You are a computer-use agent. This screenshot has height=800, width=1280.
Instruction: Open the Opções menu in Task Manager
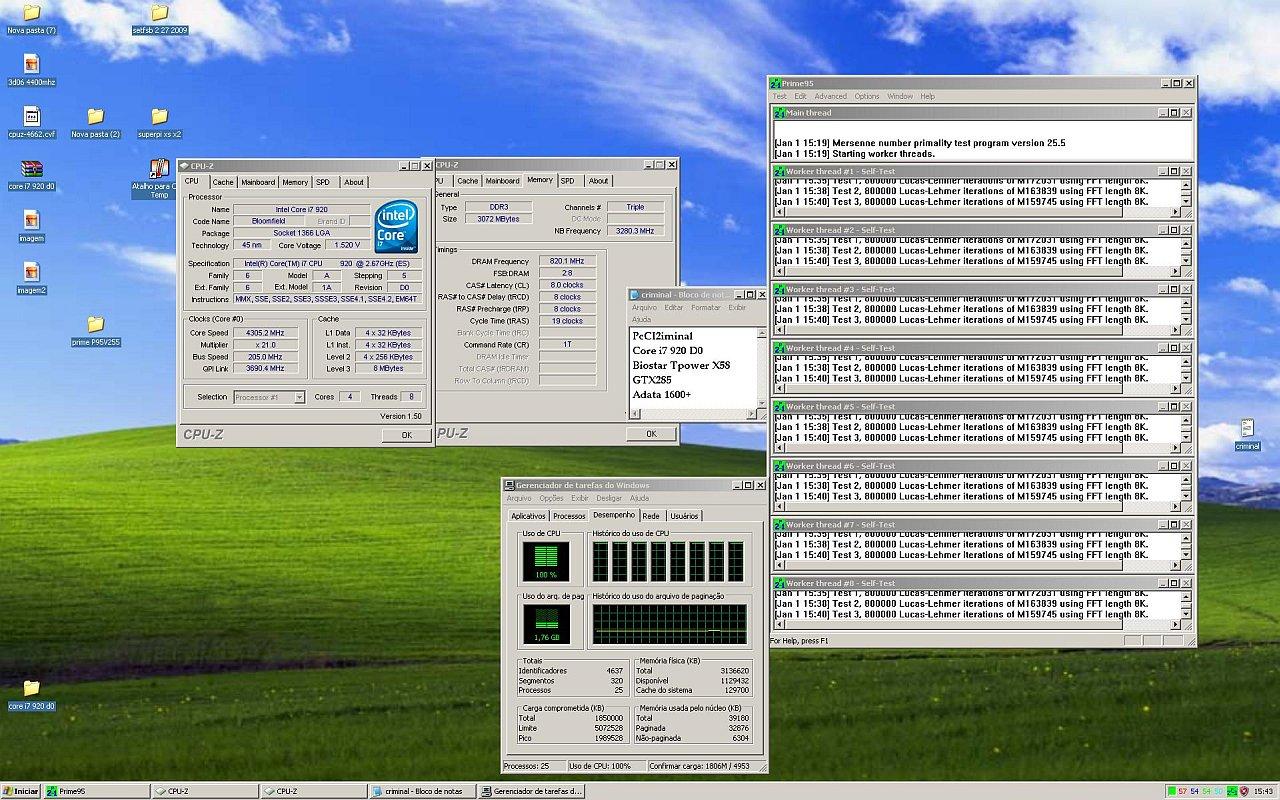pyautogui.click(x=552, y=498)
